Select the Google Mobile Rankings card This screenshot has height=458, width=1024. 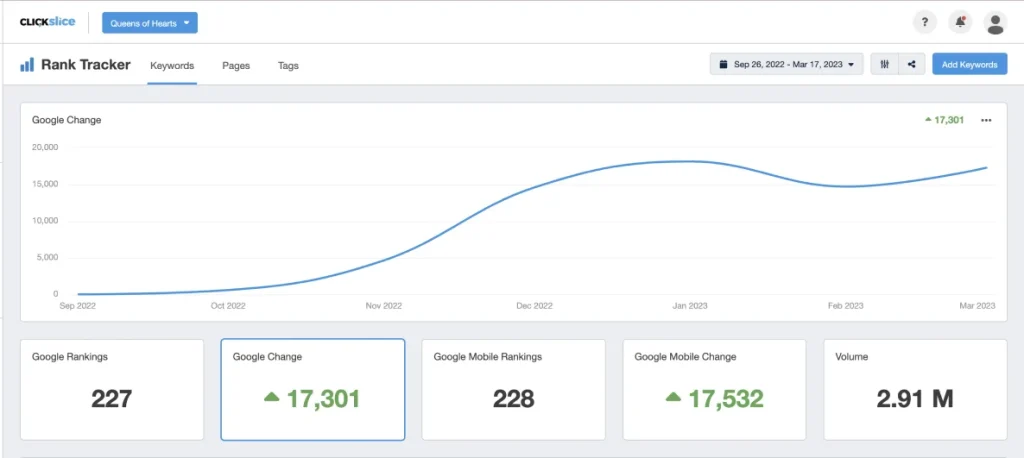tap(513, 389)
